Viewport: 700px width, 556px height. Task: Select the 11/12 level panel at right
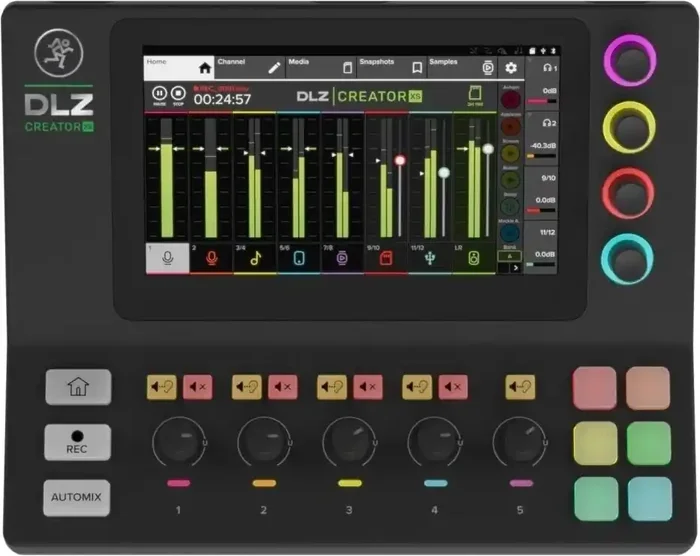tap(542, 247)
